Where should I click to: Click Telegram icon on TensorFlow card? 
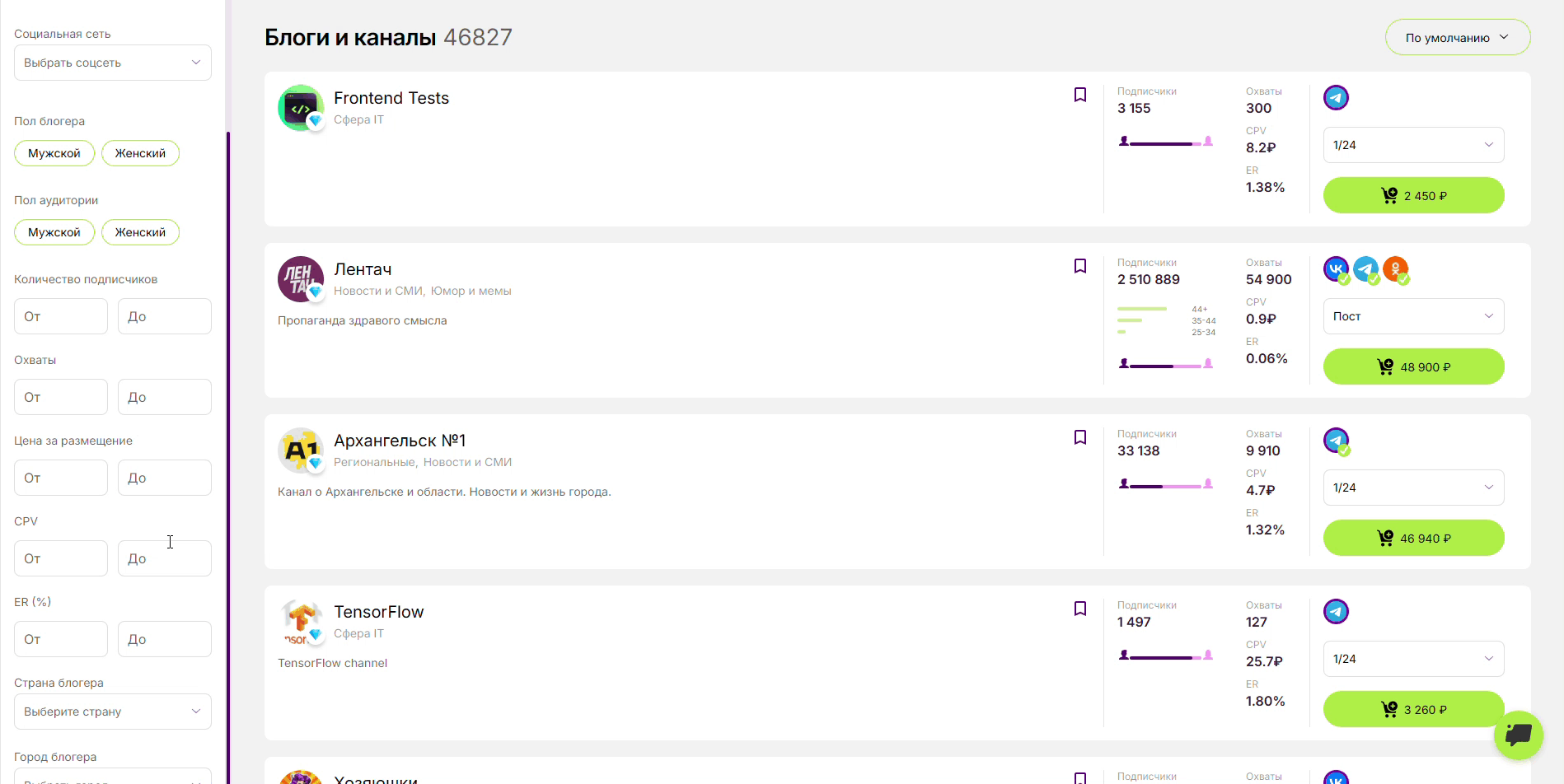[x=1336, y=611]
